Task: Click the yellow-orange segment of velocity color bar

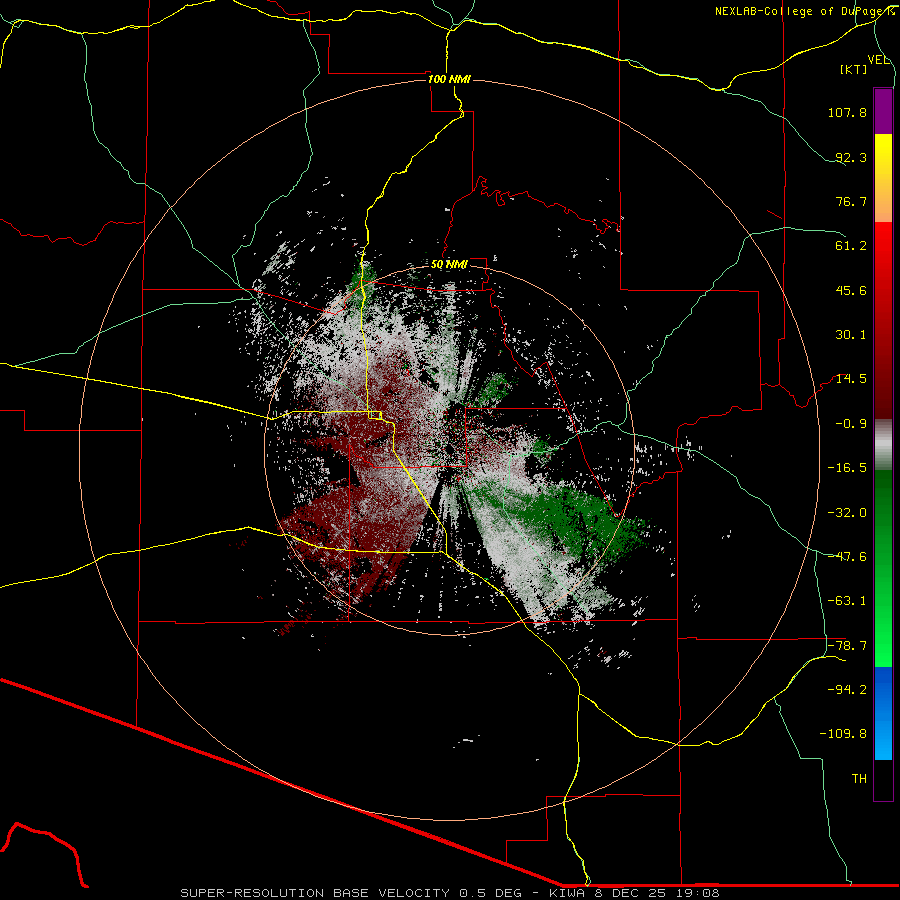Action: click(x=883, y=178)
